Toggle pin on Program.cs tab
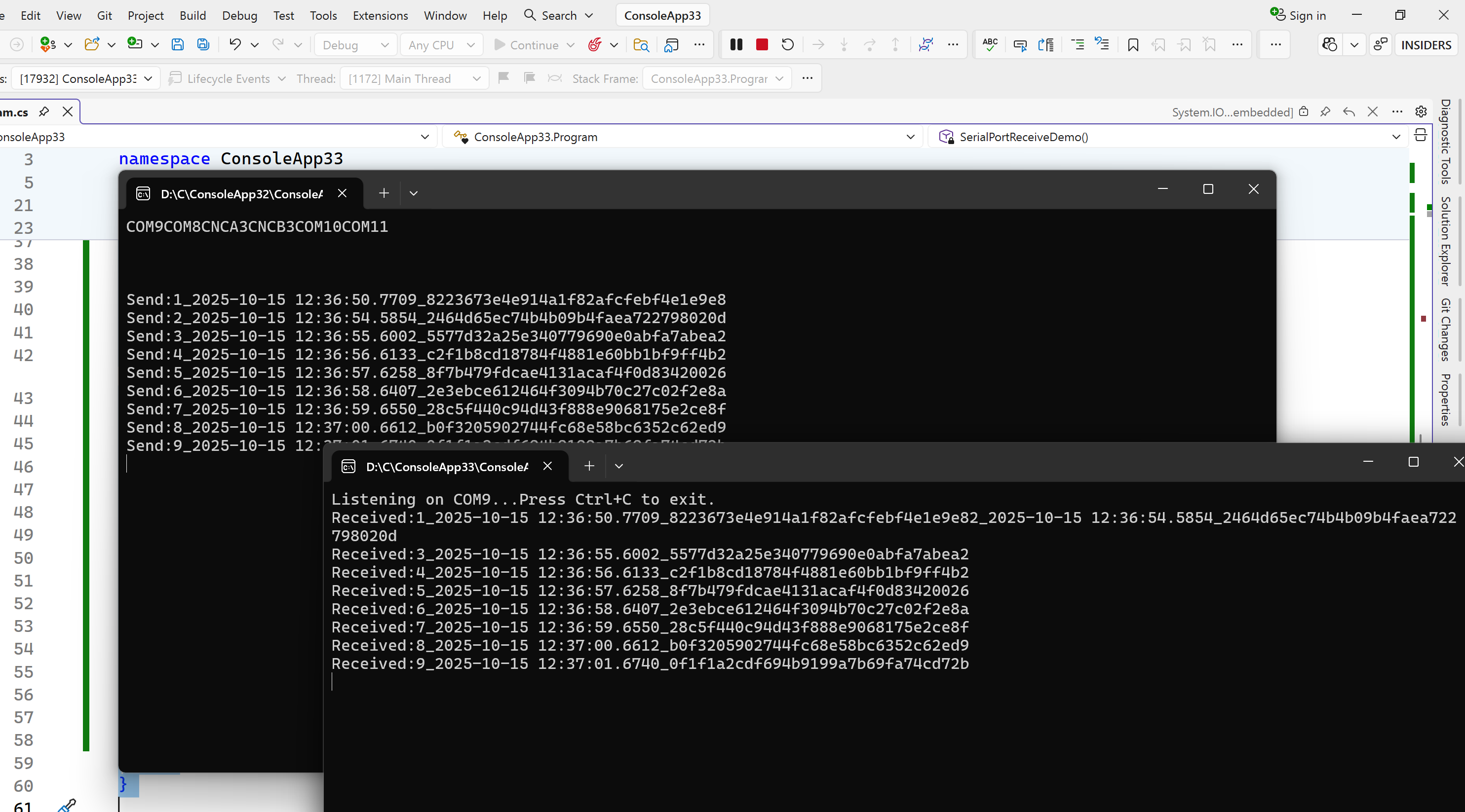1465x812 pixels. pyautogui.click(x=44, y=111)
